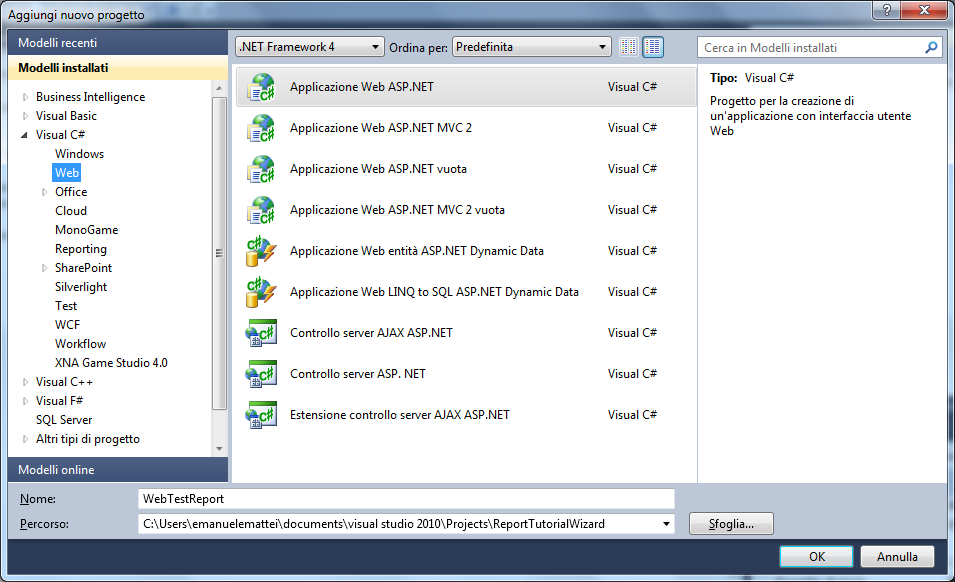Expand the Altri tipi di progetto node
This screenshot has width=955, height=582.
tap(25, 439)
